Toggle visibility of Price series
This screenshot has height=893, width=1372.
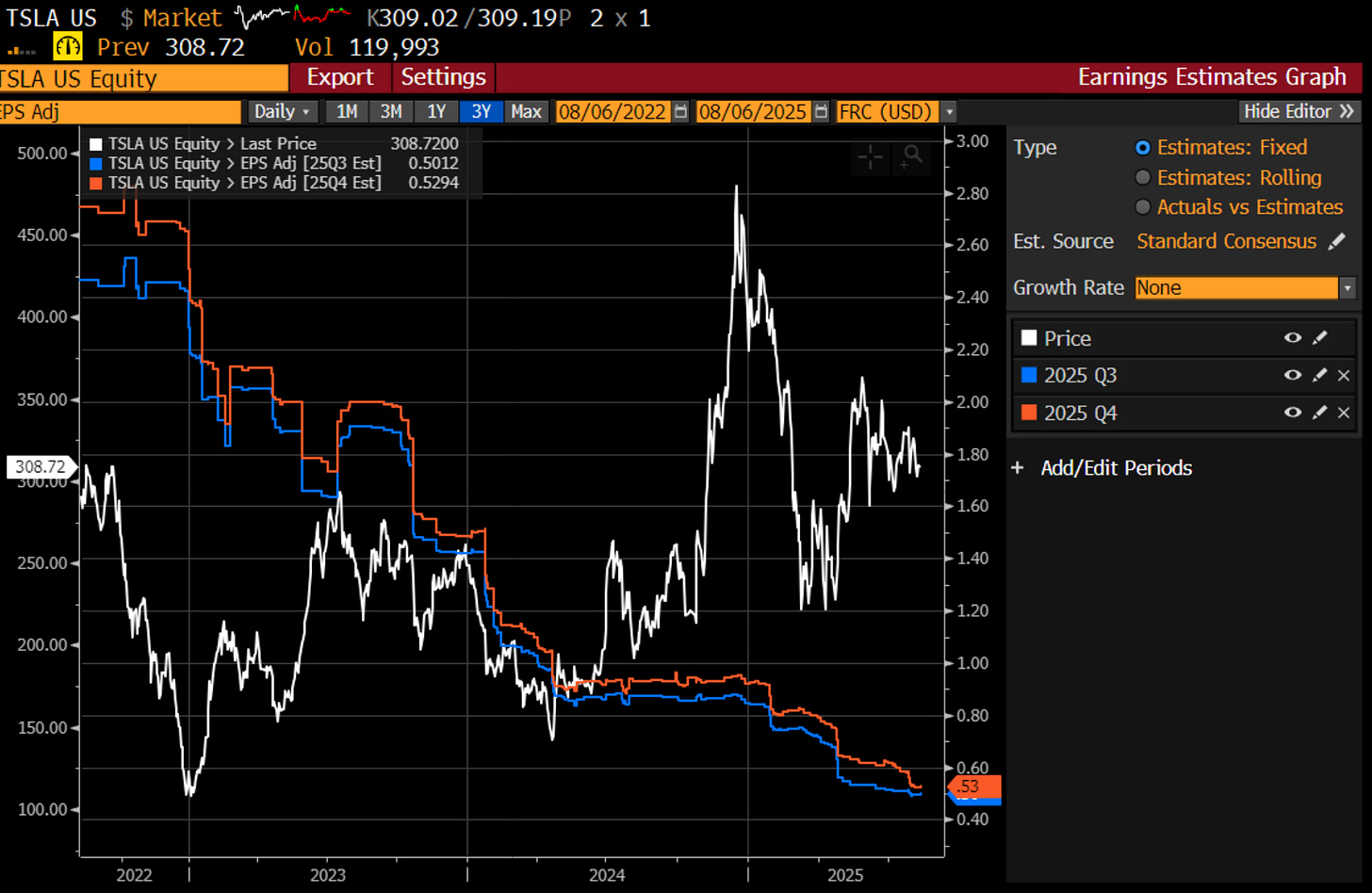pos(1293,338)
